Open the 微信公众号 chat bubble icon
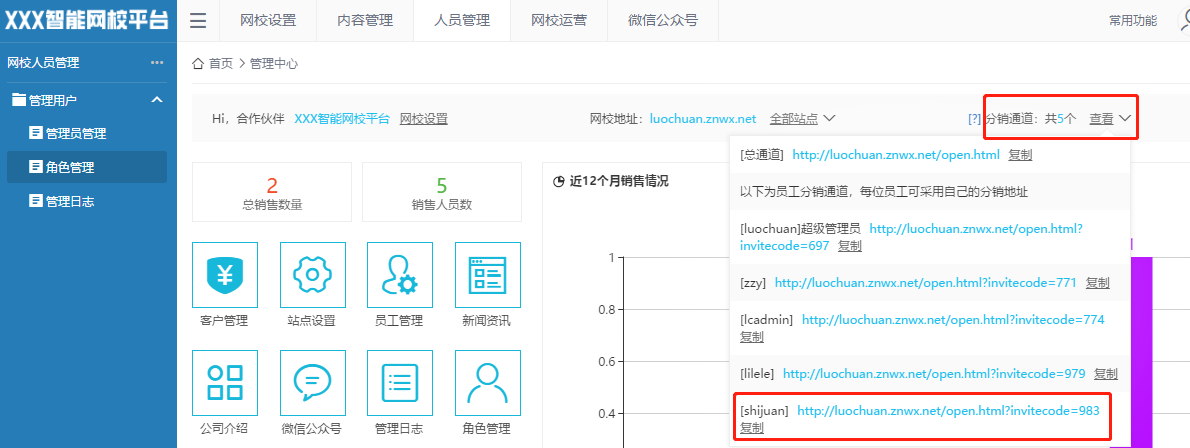Viewport: 1190px width, 448px height. pyautogui.click(x=312, y=383)
